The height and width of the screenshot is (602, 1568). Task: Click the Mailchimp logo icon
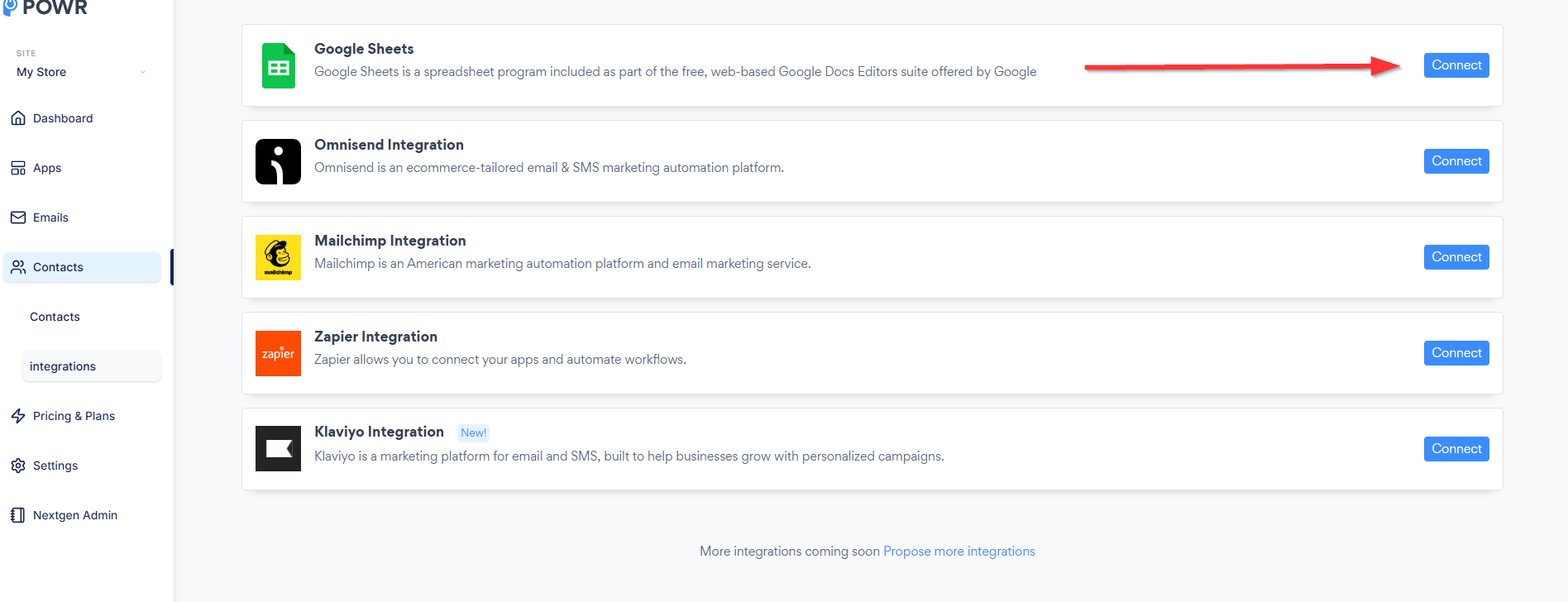[x=278, y=257]
